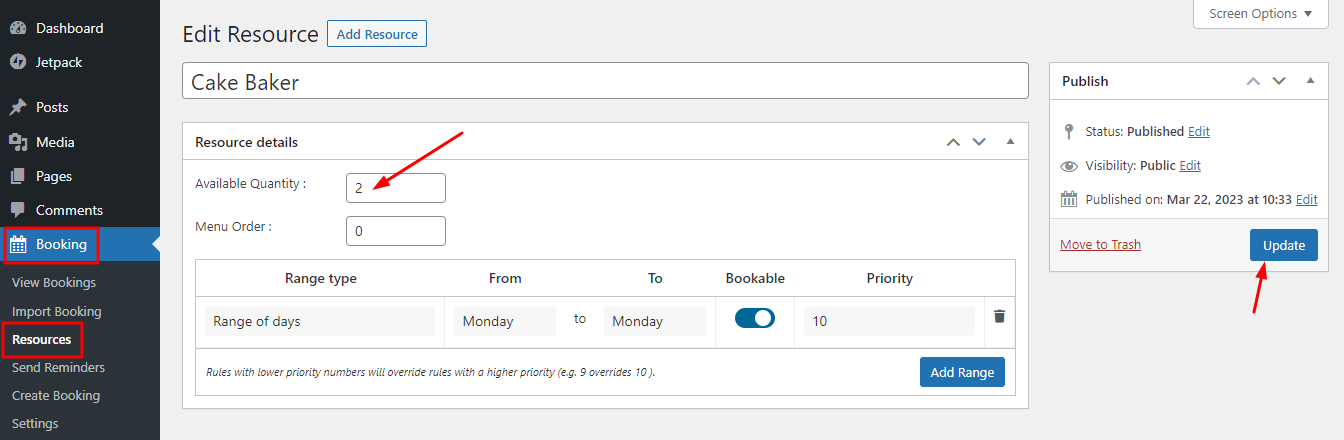Open the To day dropdown
Screen dimensions: 1344x440
[654, 321]
